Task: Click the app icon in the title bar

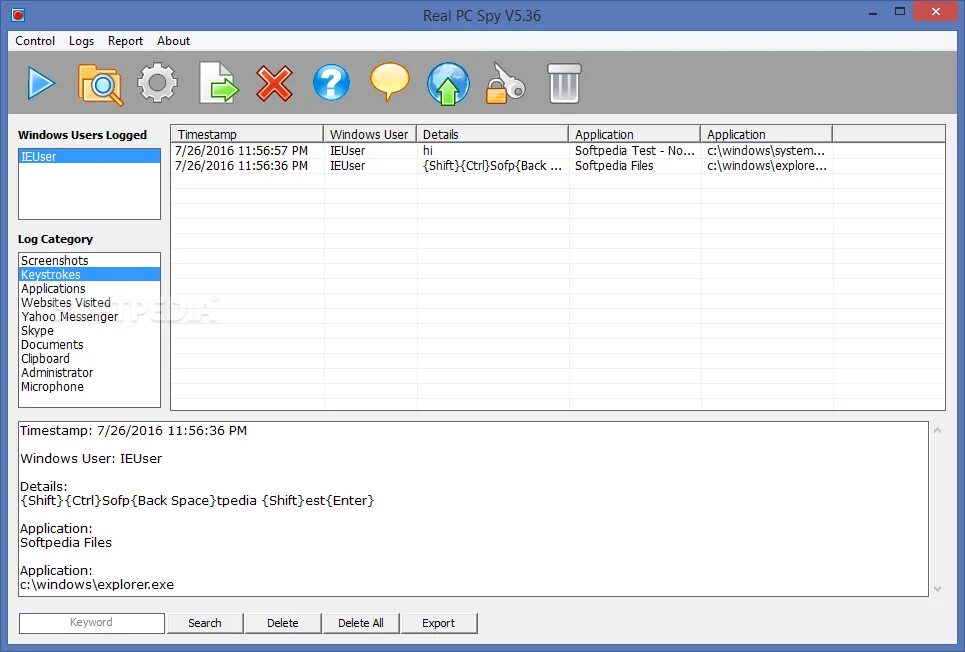Action: click(18, 15)
